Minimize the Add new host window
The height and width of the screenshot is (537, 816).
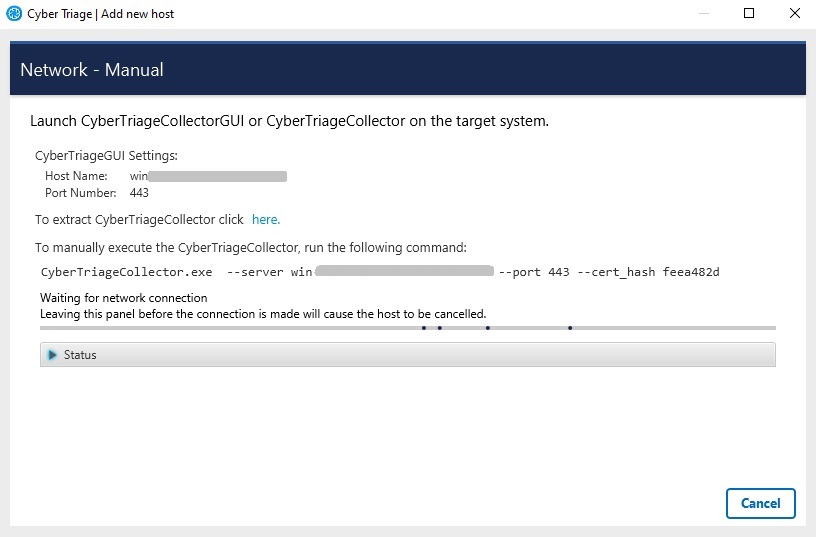(x=703, y=14)
